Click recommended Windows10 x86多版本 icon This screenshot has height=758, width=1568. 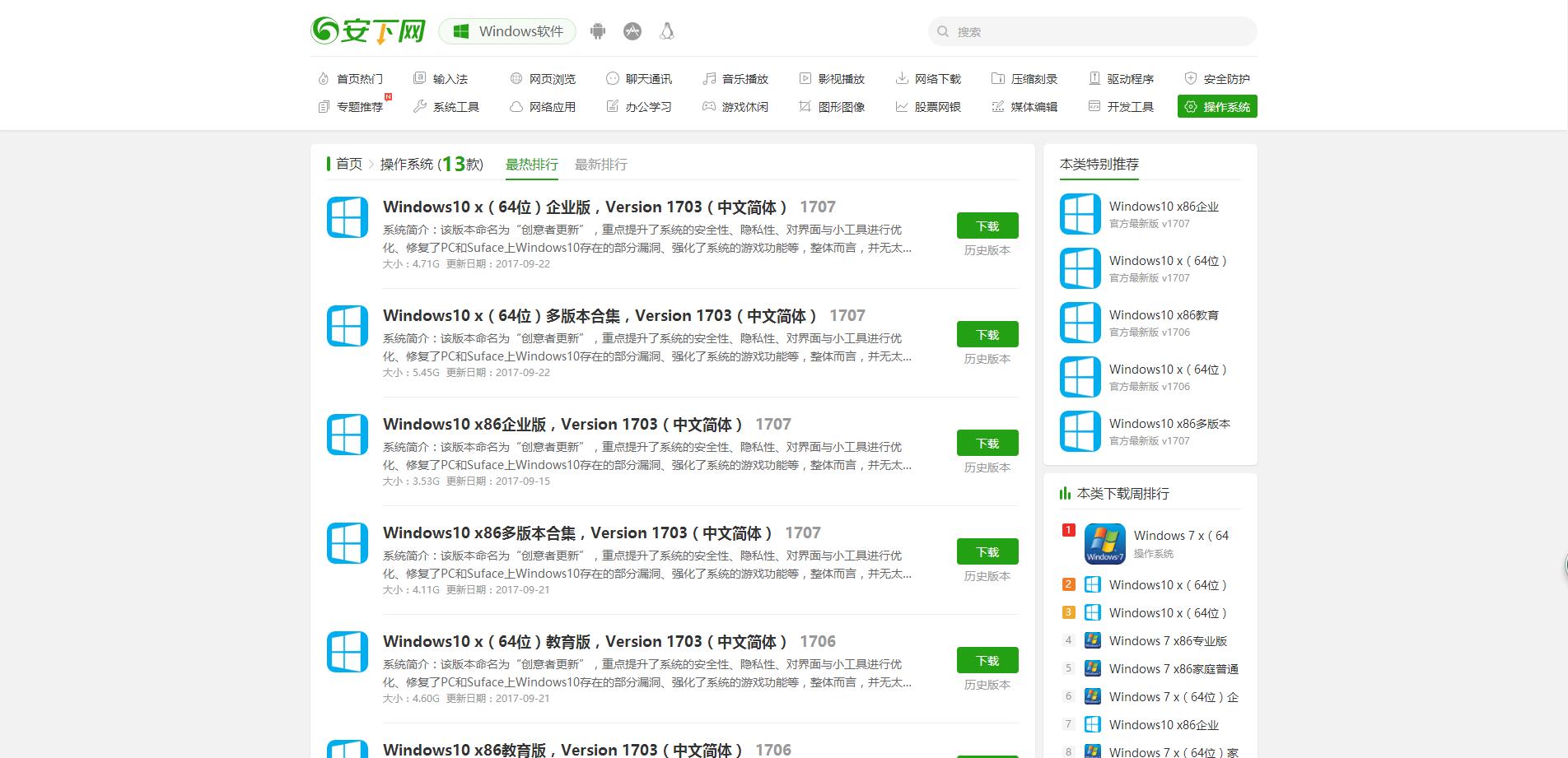(x=1080, y=431)
